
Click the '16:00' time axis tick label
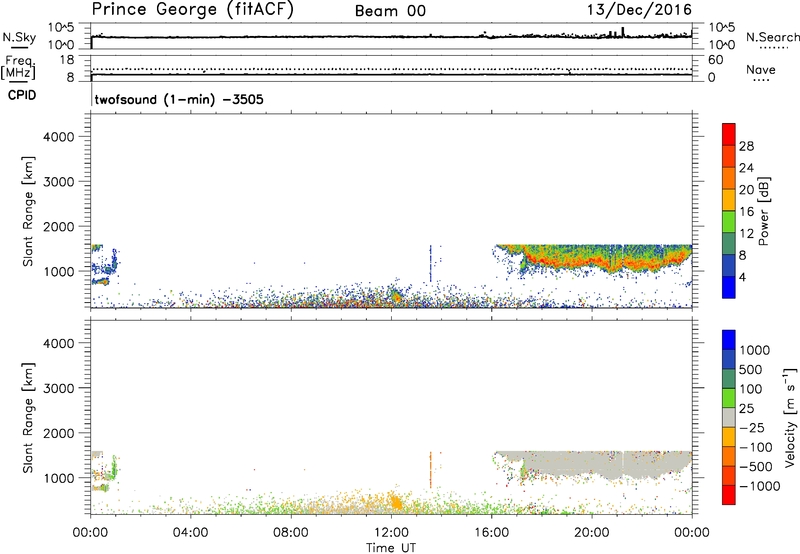click(491, 533)
